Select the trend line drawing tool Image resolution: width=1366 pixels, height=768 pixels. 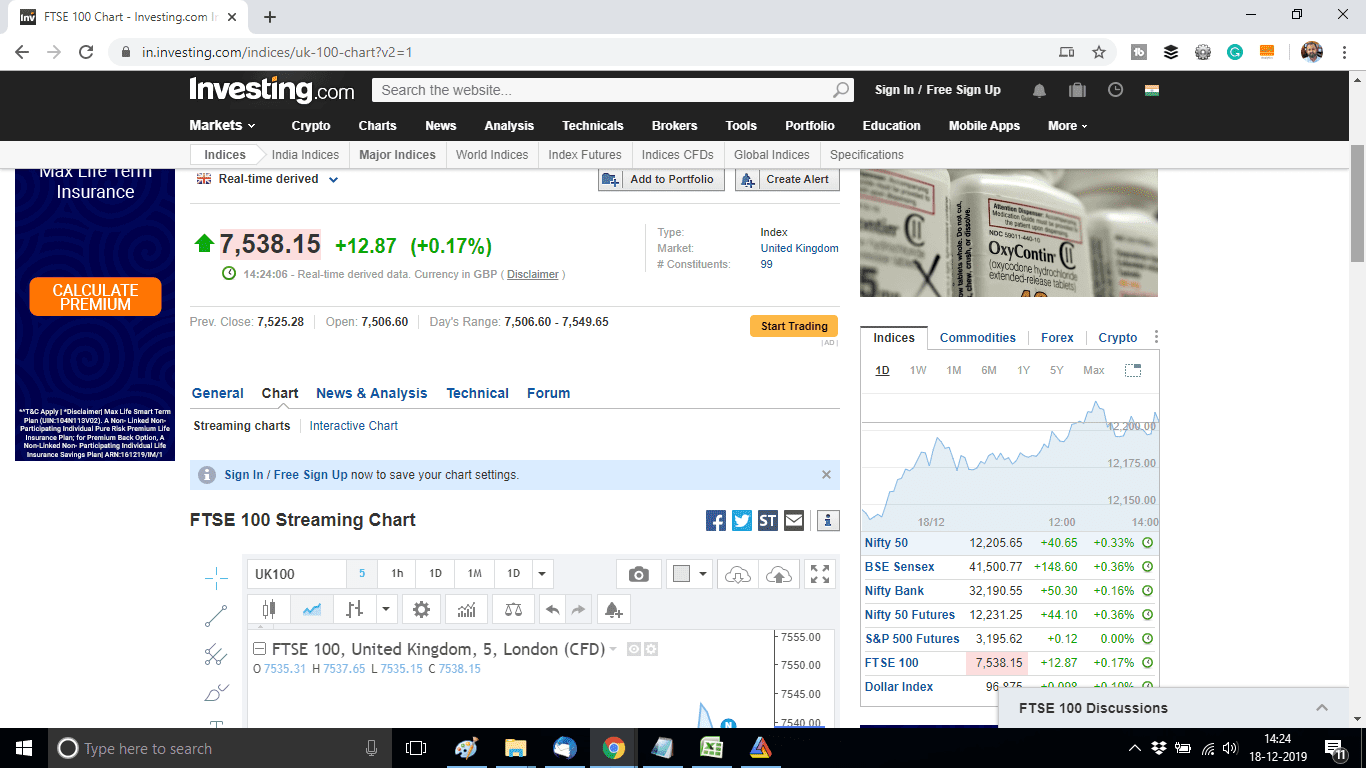click(x=216, y=616)
